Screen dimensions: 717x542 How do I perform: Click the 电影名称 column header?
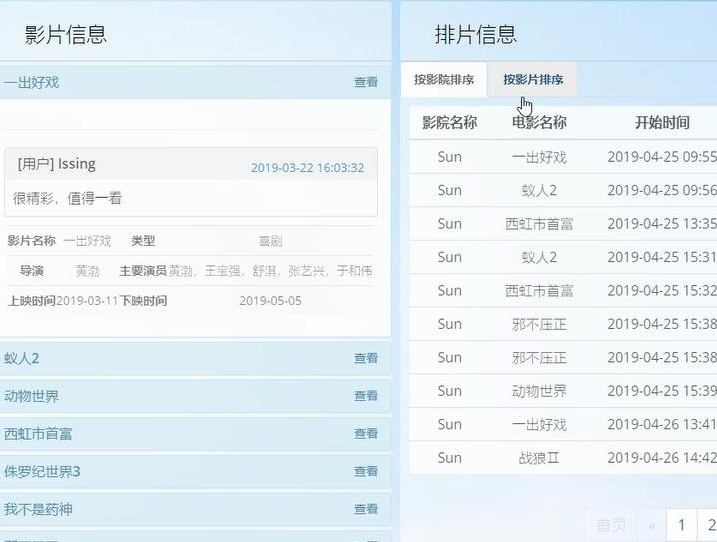coord(539,123)
